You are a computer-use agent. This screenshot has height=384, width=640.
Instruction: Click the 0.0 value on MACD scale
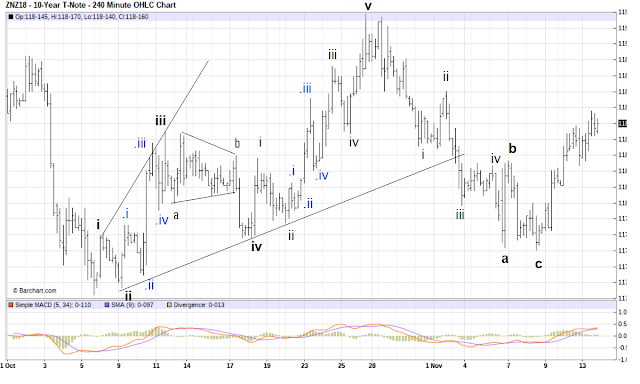coord(623,336)
